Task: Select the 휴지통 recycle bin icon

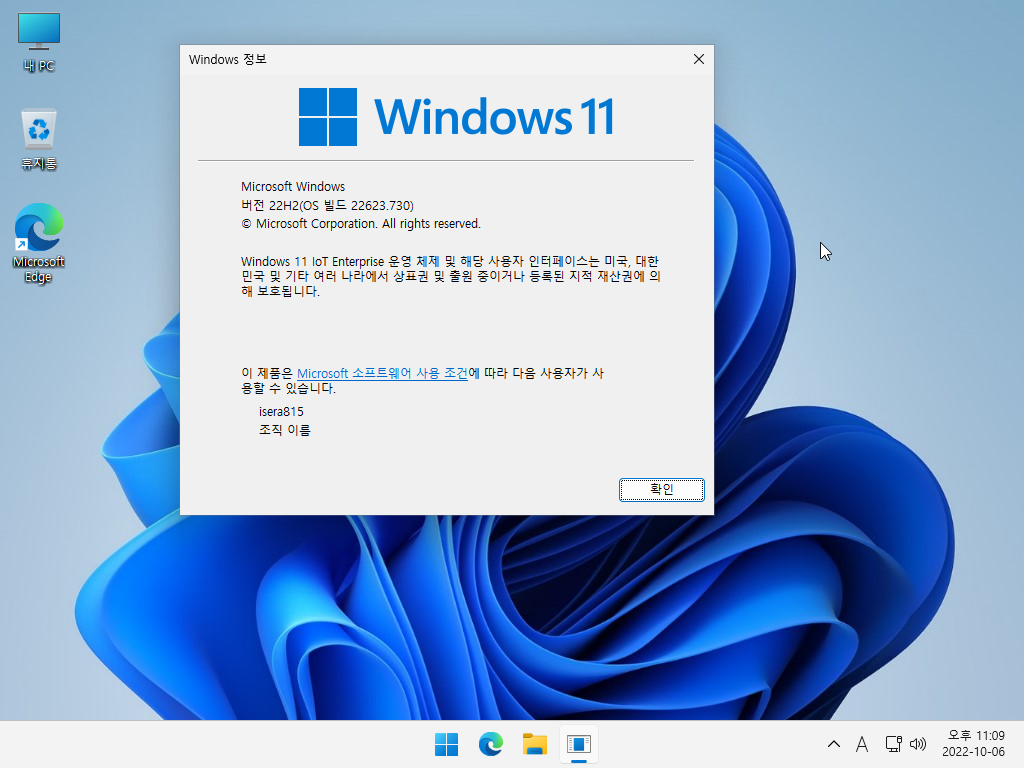Action: (x=39, y=139)
